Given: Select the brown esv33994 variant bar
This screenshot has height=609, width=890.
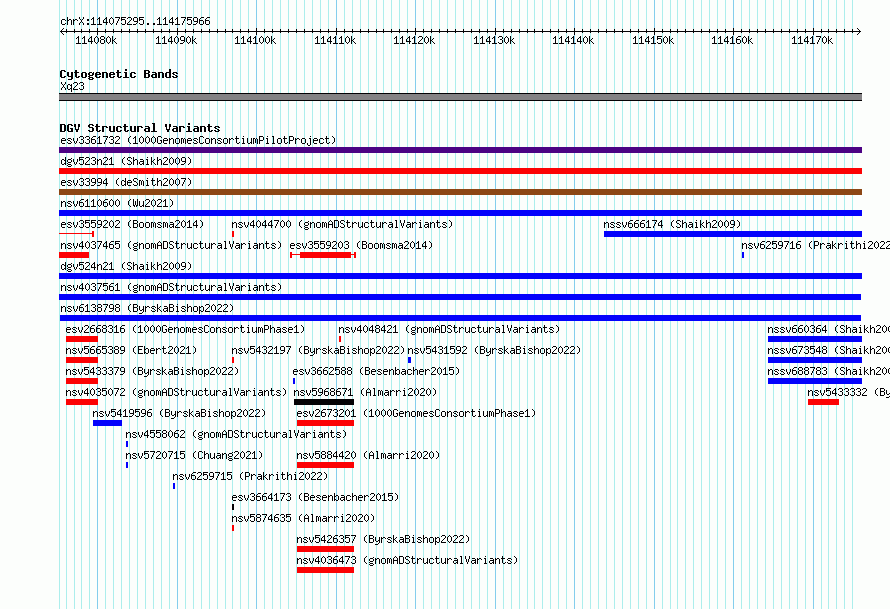Looking at the screenshot, I should pyautogui.click(x=460, y=192).
